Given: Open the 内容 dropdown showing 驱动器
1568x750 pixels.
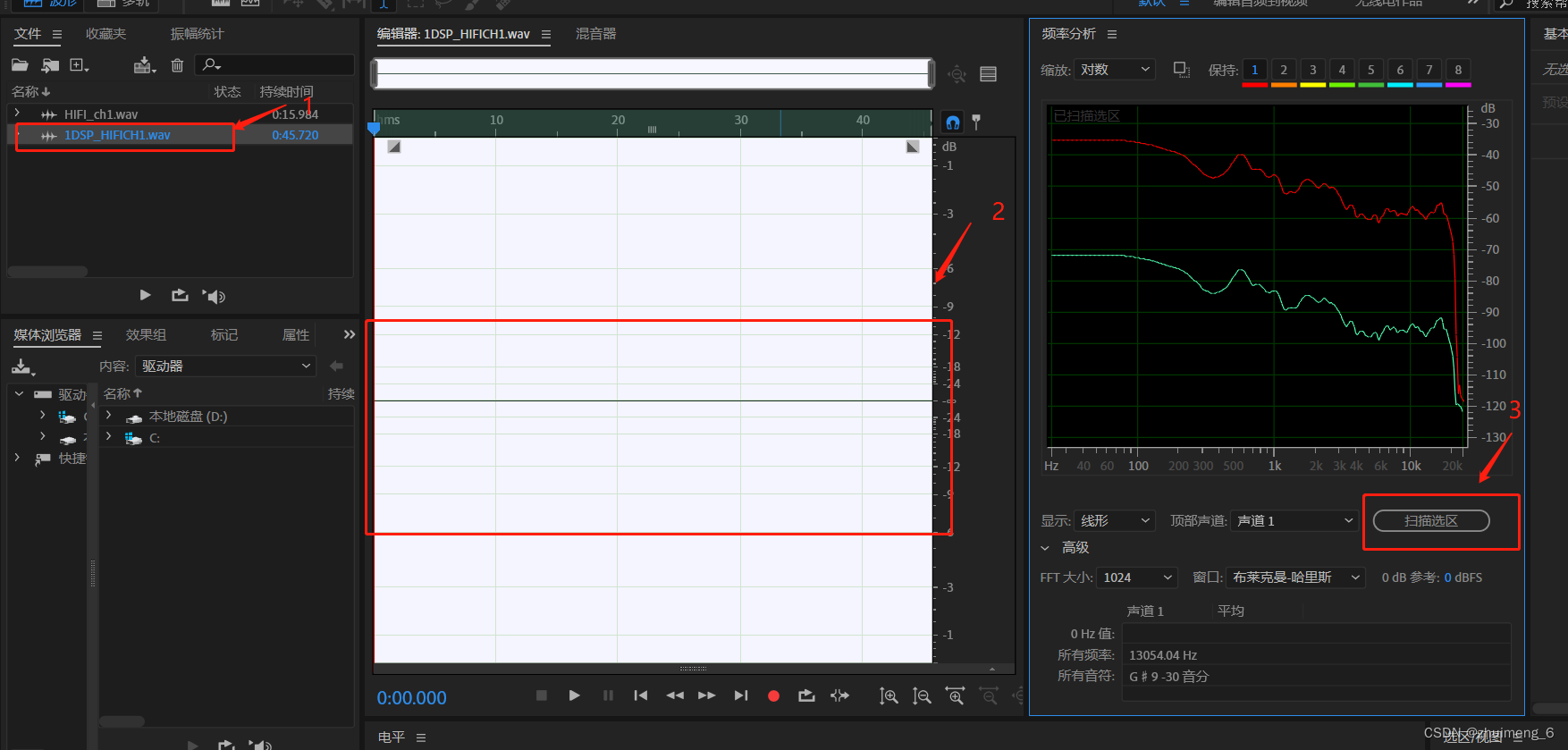Looking at the screenshot, I should click(x=226, y=366).
